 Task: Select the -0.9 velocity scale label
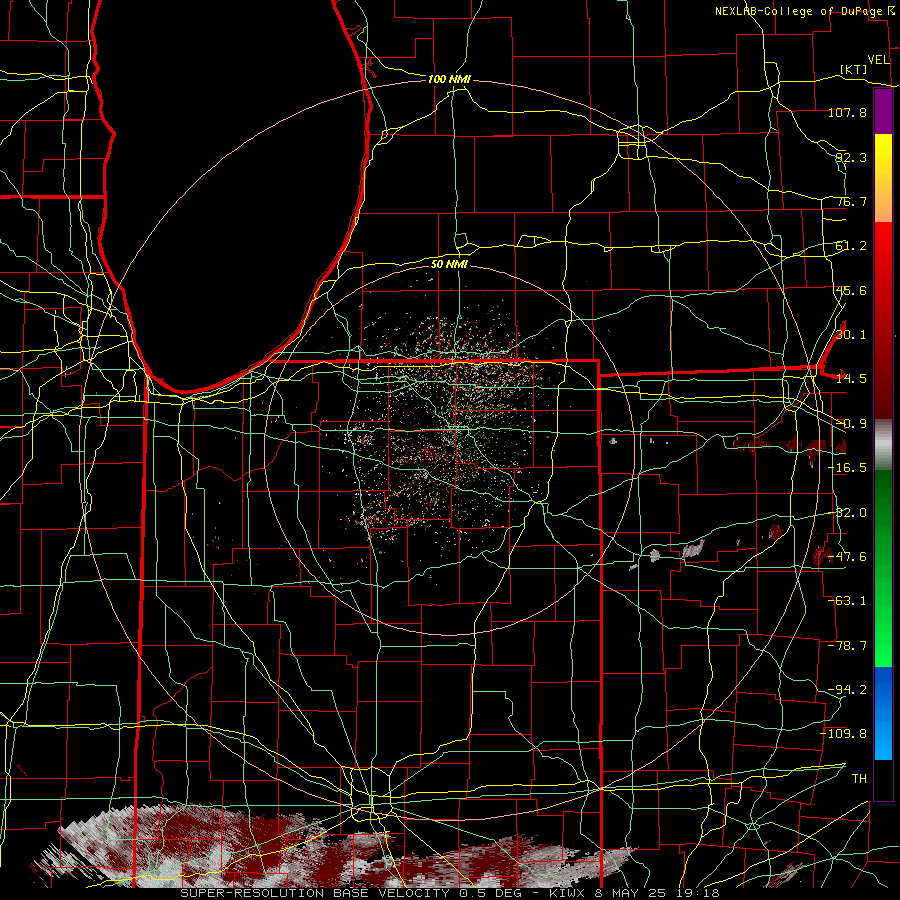click(x=851, y=424)
